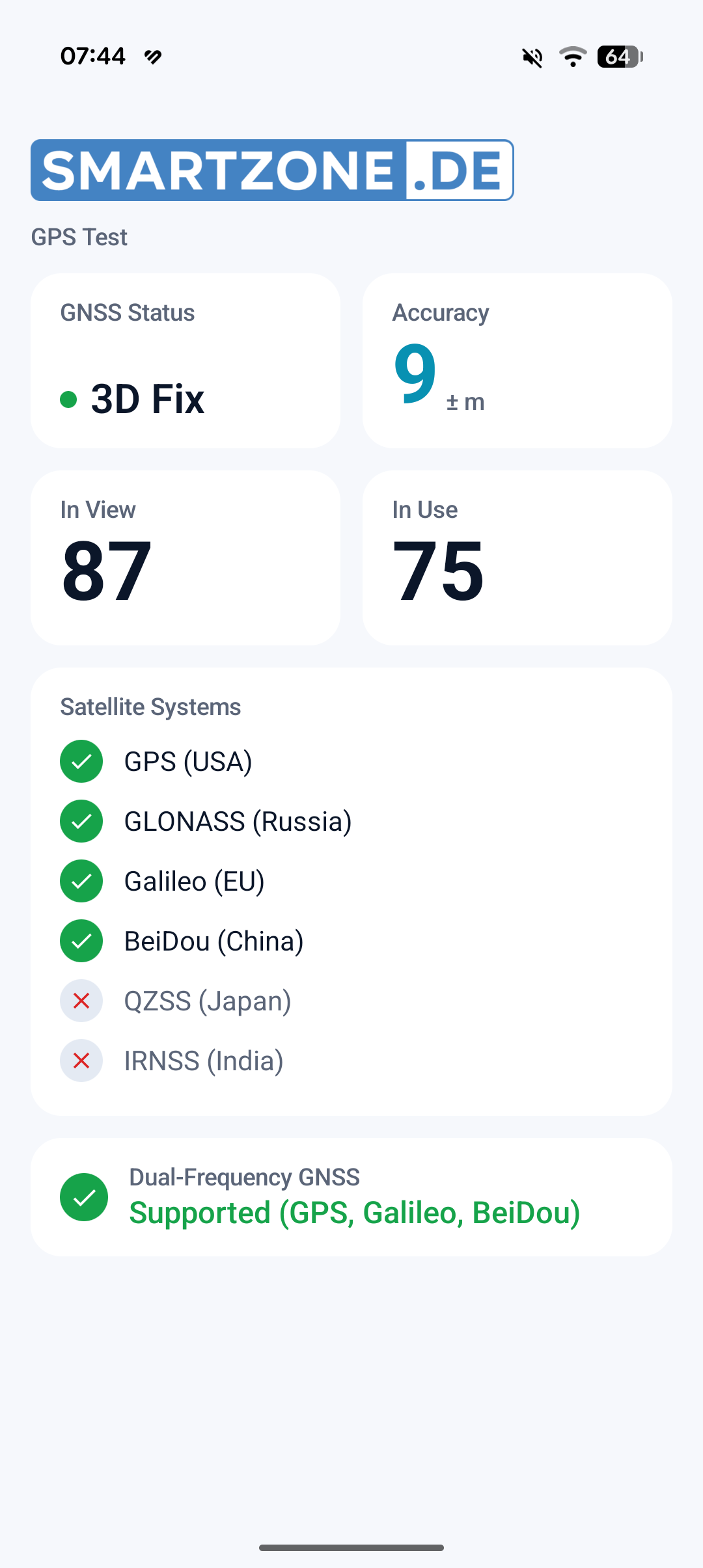
Task: Tap the Supported (GPS, Galileo, BeiDou) text
Action: pyautogui.click(x=355, y=1213)
